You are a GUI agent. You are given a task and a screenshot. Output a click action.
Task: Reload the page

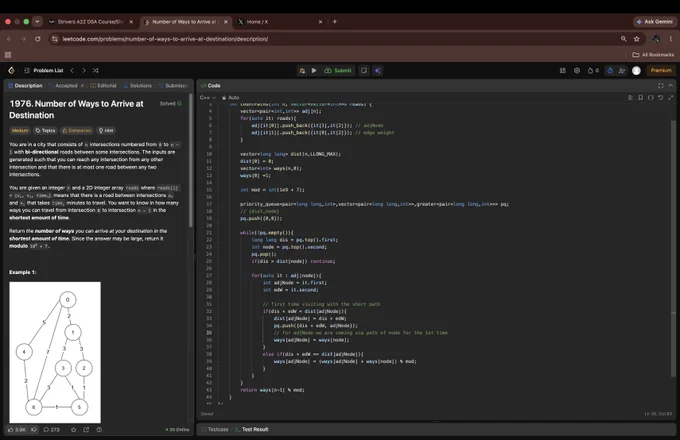coord(38,39)
